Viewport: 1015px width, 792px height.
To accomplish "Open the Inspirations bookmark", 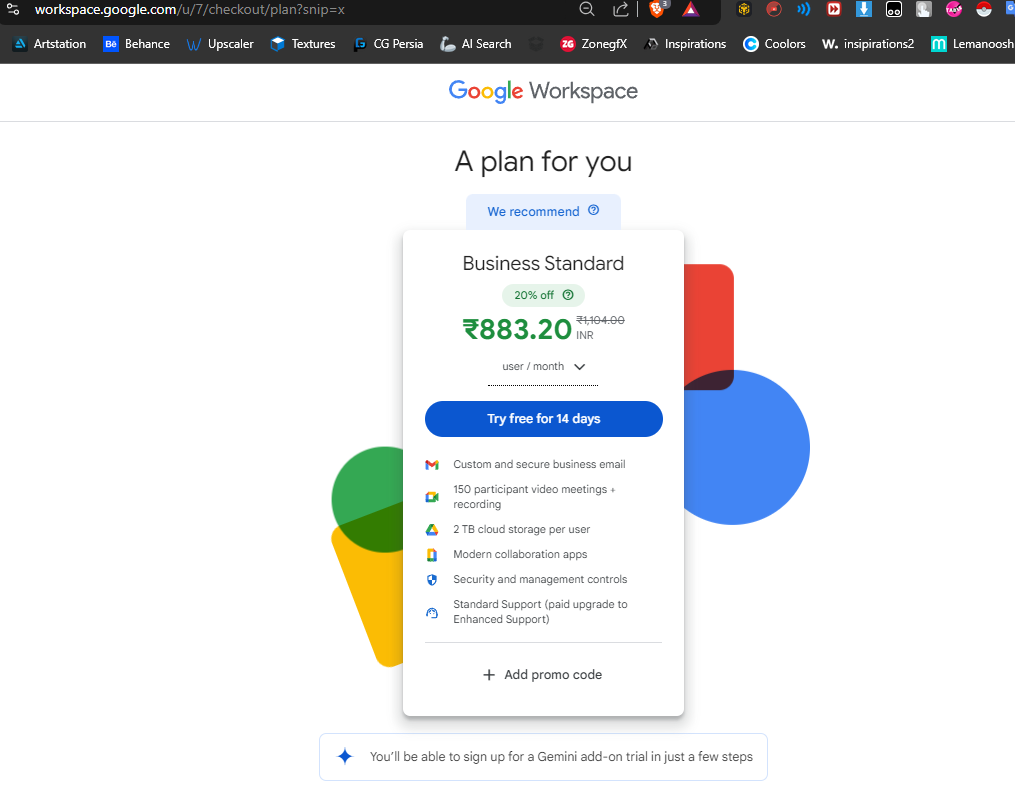I will pos(685,44).
